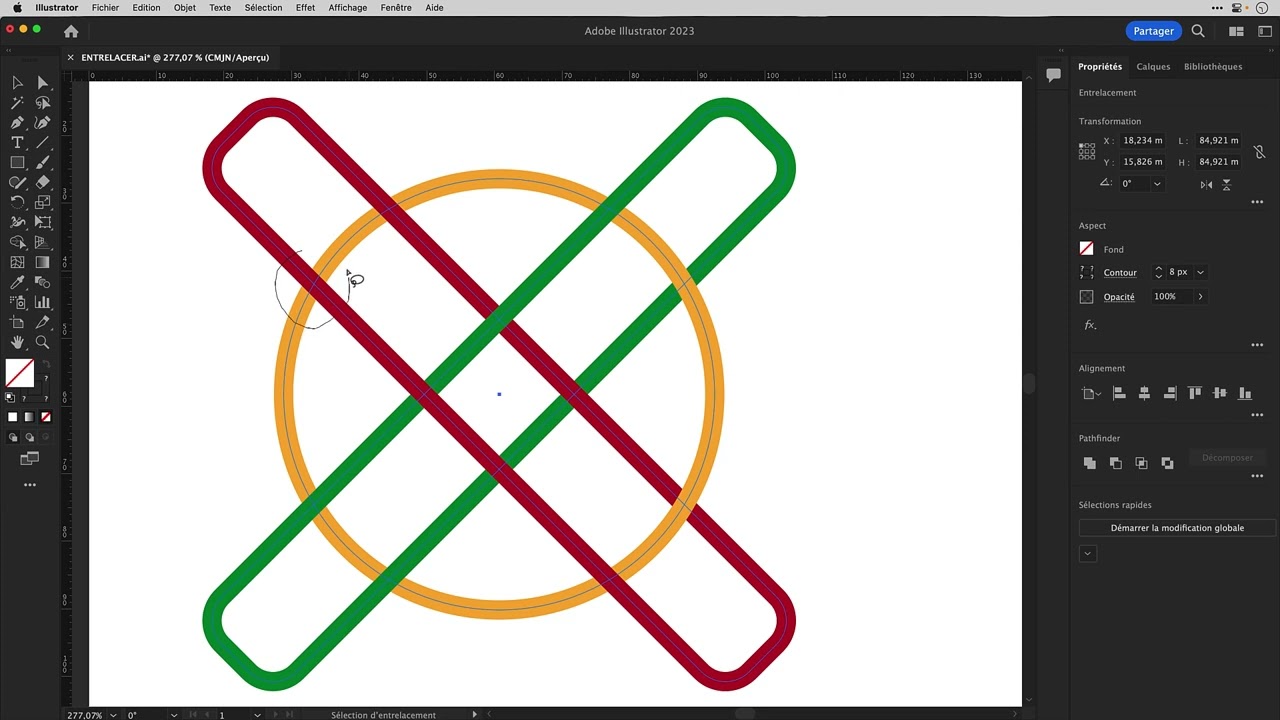
Task: Select the Pen tool
Action: (x=17, y=123)
